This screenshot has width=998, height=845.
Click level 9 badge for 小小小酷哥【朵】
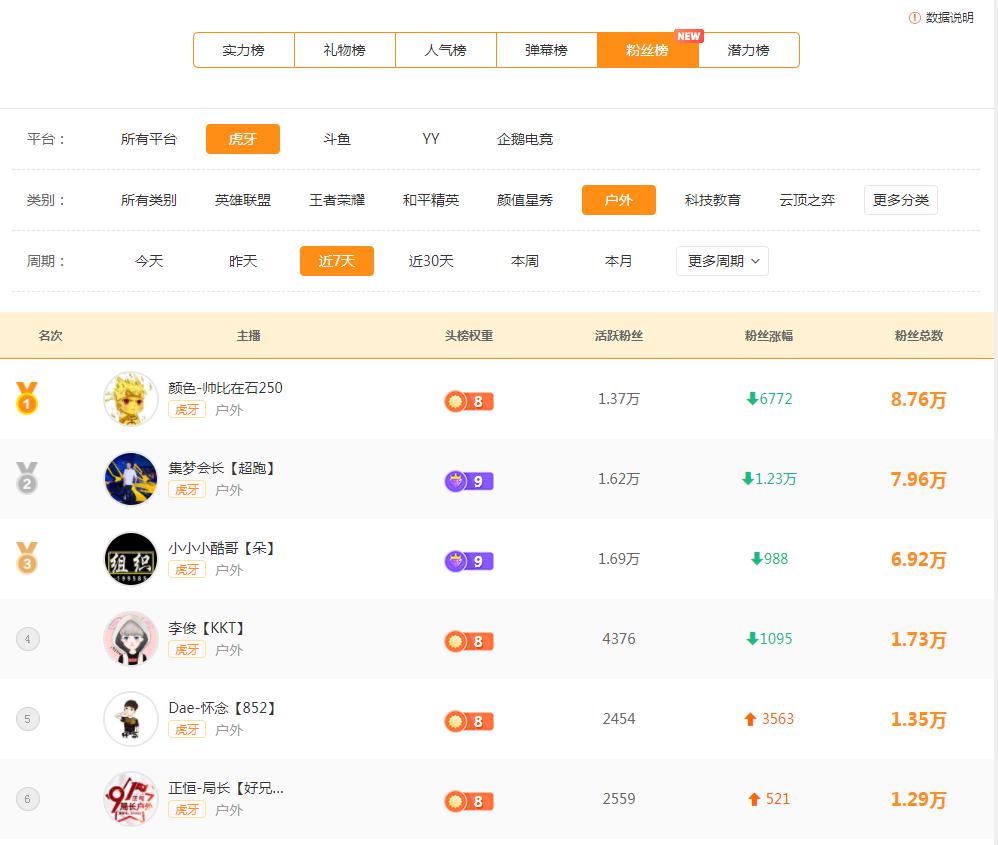click(469, 561)
